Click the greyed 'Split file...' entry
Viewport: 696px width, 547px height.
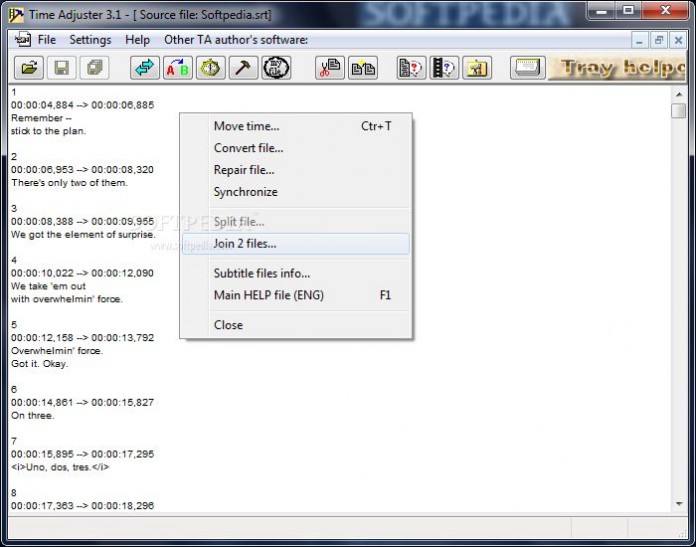tap(296, 222)
